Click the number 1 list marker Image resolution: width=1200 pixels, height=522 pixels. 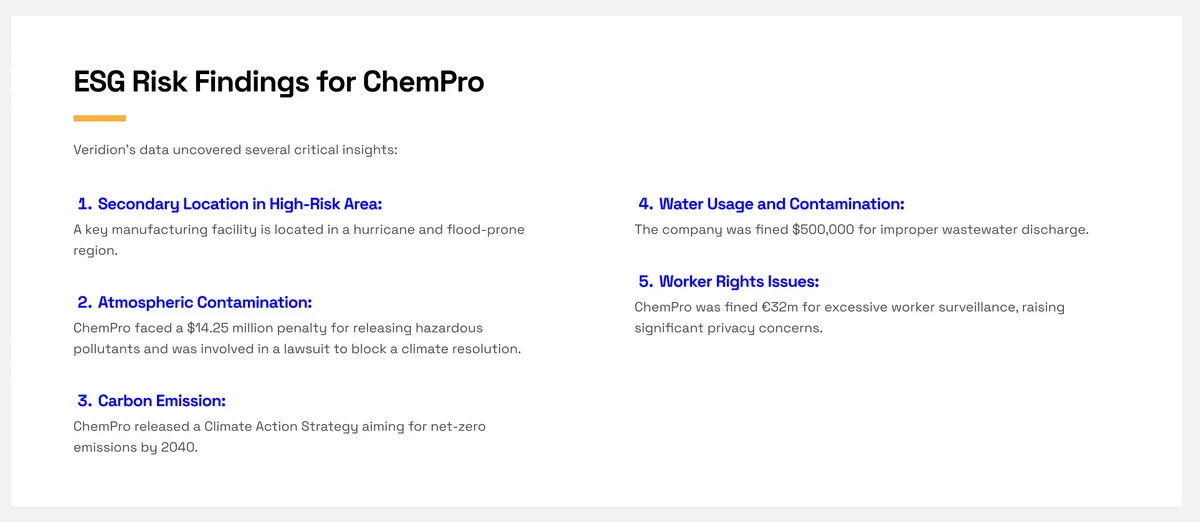point(85,204)
